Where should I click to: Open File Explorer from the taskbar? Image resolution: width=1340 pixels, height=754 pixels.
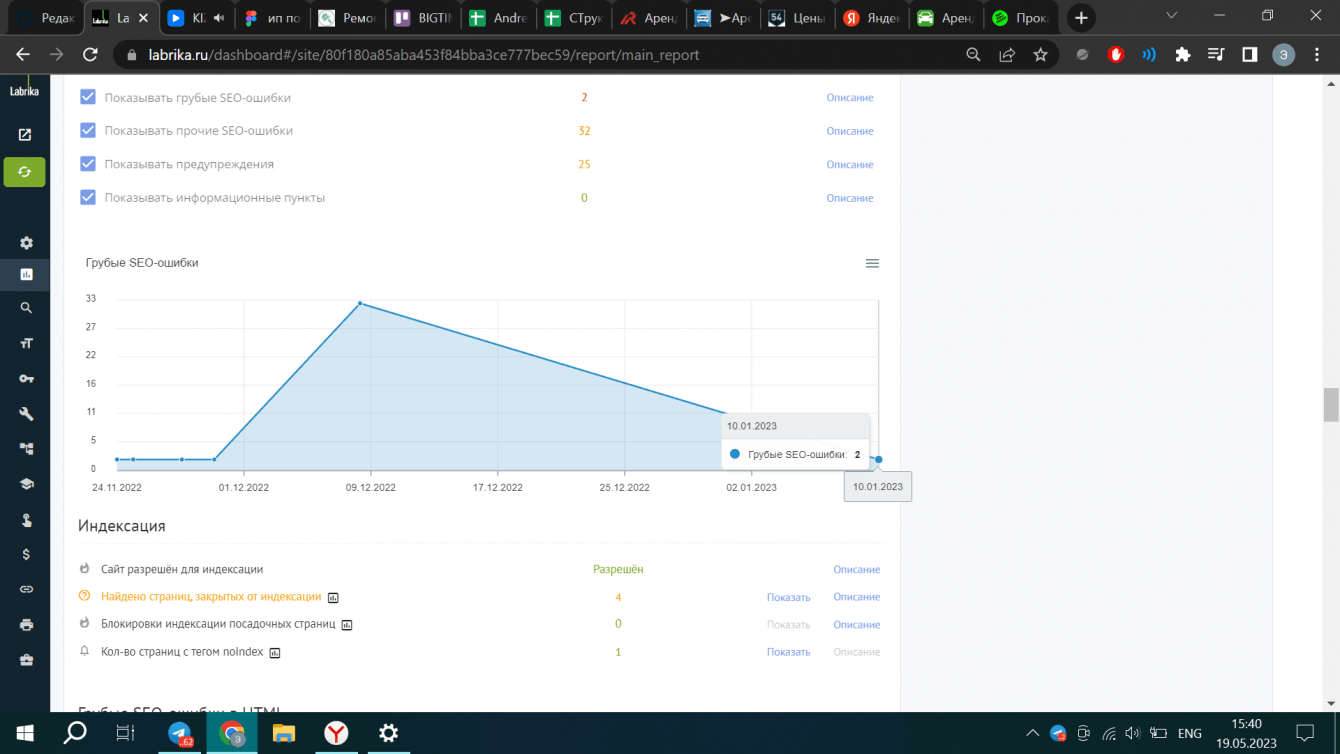tap(285, 733)
